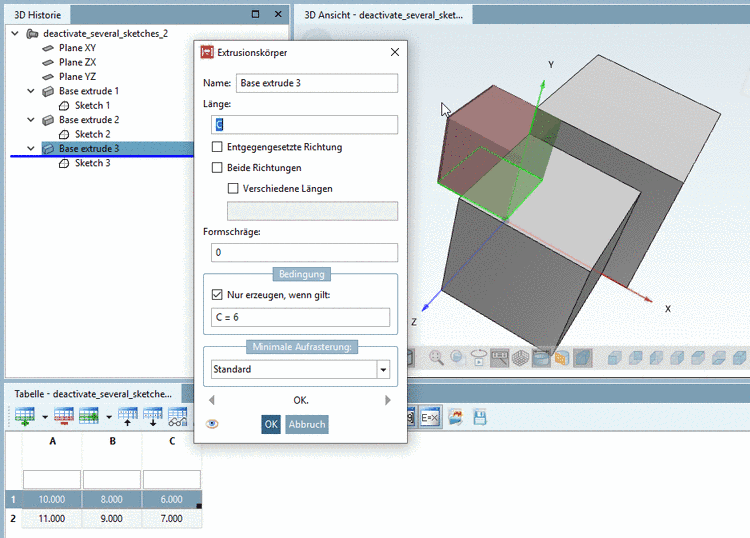Image resolution: width=750 pixels, height=538 pixels.
Task: Select Sketch 3 in history tree
Action: tap(92, 163)
